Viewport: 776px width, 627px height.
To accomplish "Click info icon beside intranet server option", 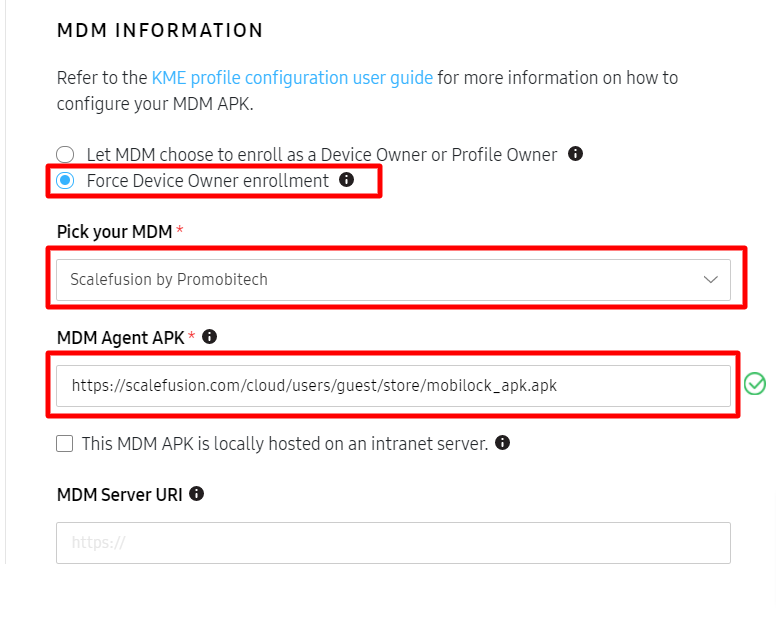I will [502, 442].
